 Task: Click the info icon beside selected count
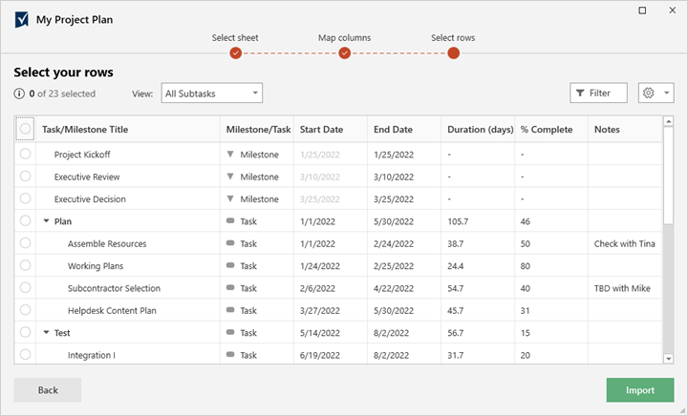click(19, 93)
